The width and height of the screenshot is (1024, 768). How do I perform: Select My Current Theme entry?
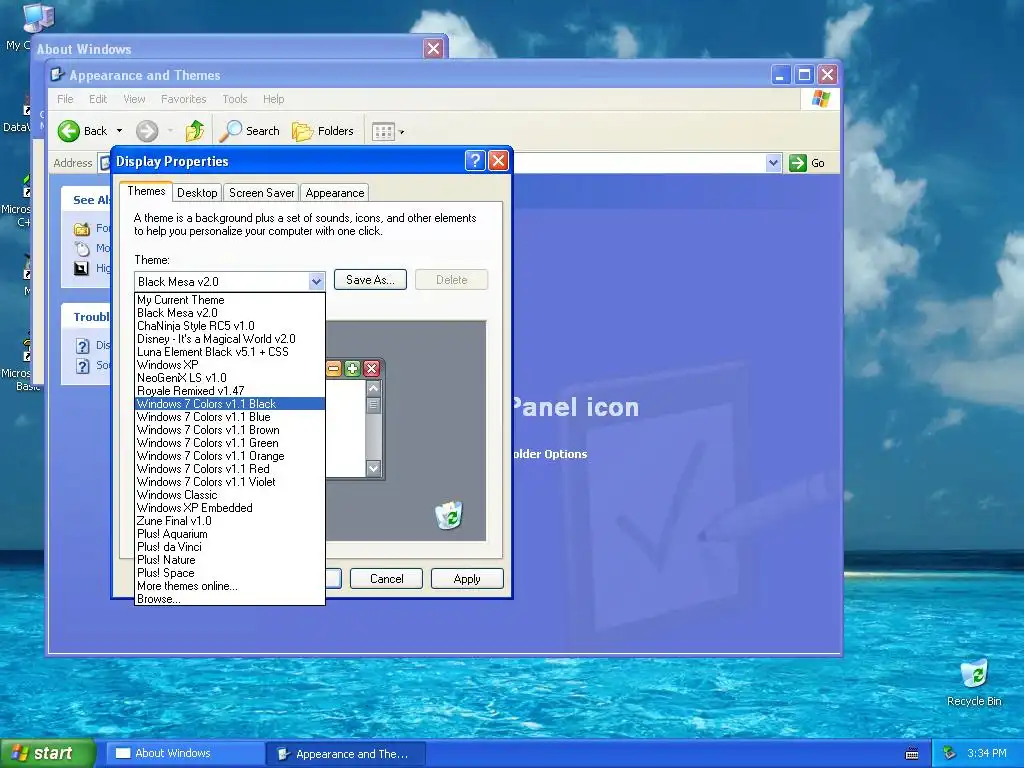coord(229,300)
